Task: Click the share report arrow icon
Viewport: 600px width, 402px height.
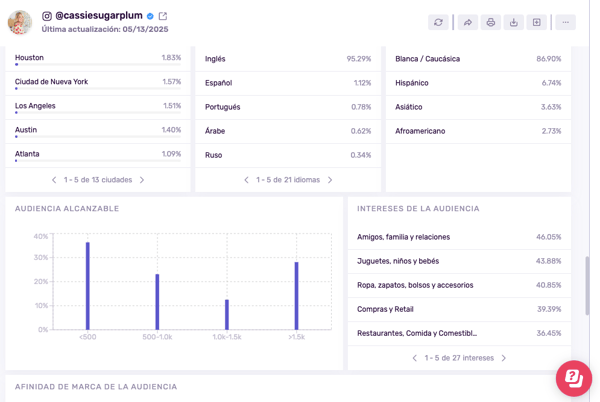Action: click(467, 22)
